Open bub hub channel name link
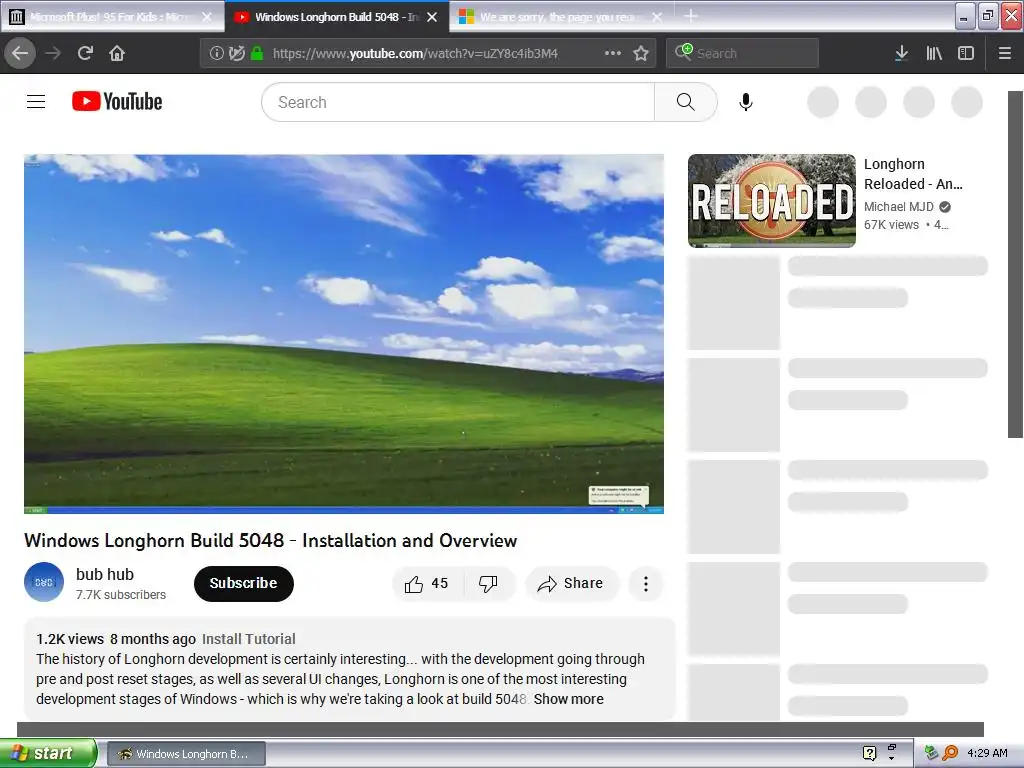 (x=104, y=574)
